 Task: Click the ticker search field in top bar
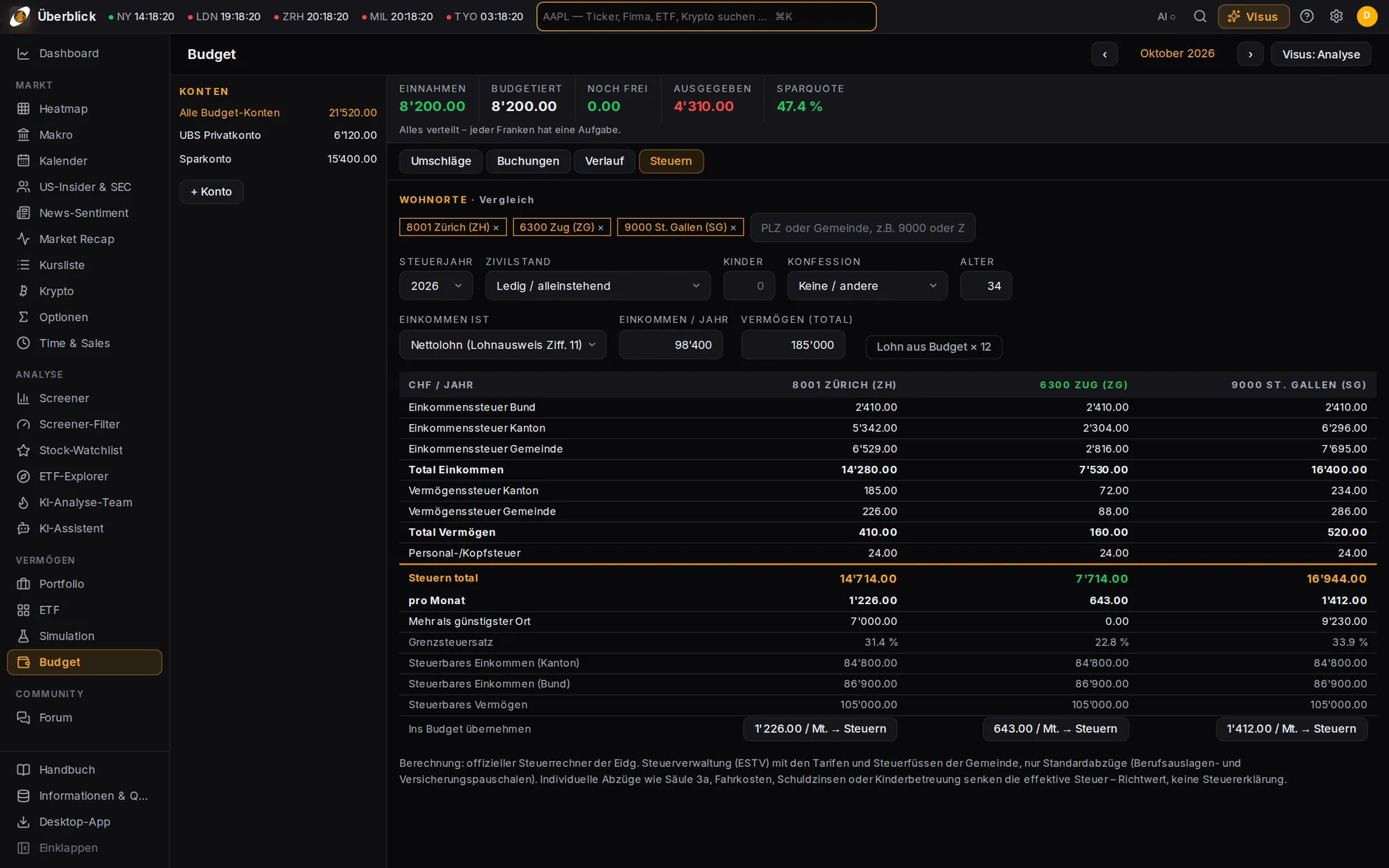[x=706, y=17]
